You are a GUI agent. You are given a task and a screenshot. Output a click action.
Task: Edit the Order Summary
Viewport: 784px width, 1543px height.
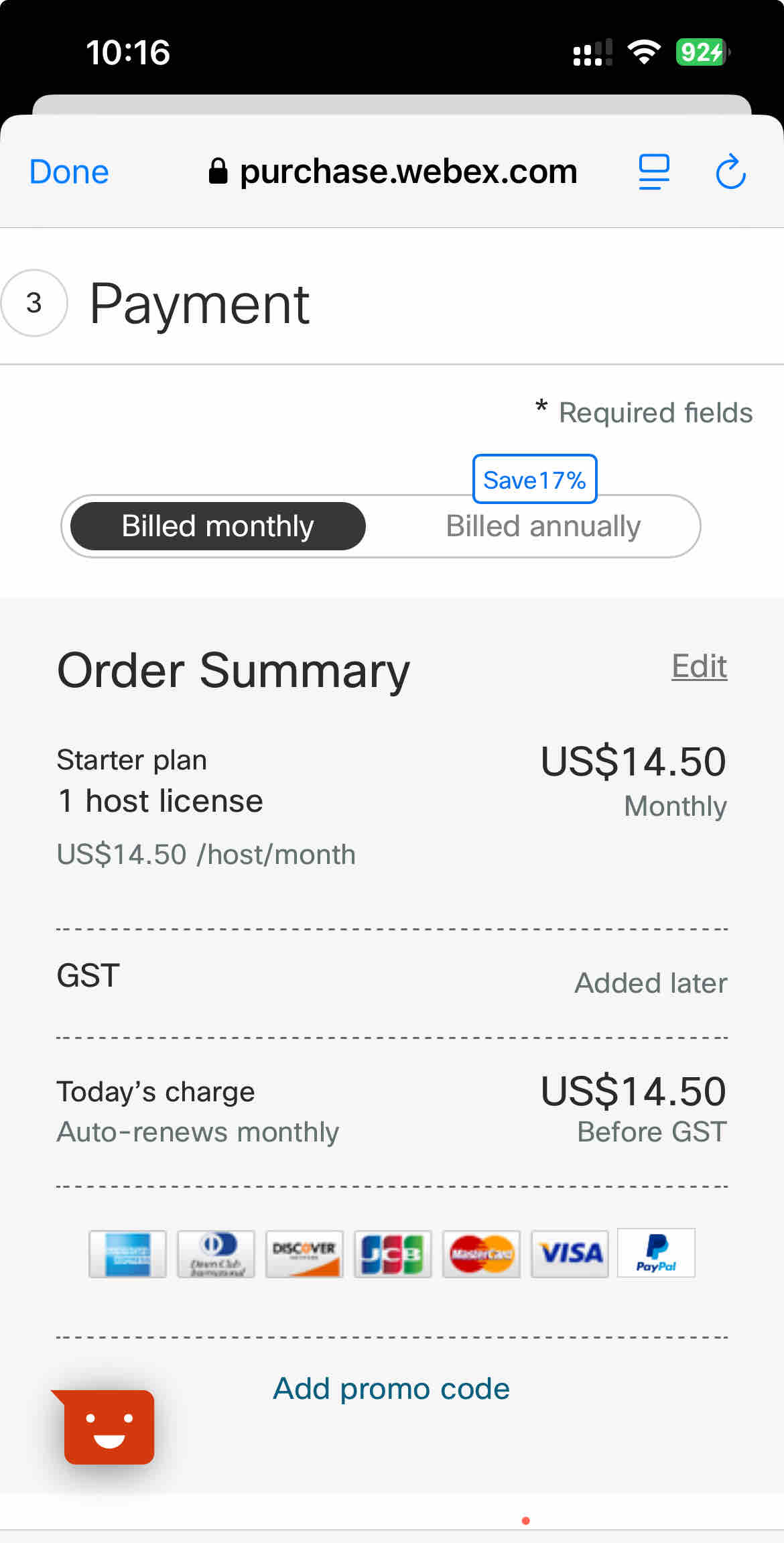pyautogui.click(x=700, y=666)
